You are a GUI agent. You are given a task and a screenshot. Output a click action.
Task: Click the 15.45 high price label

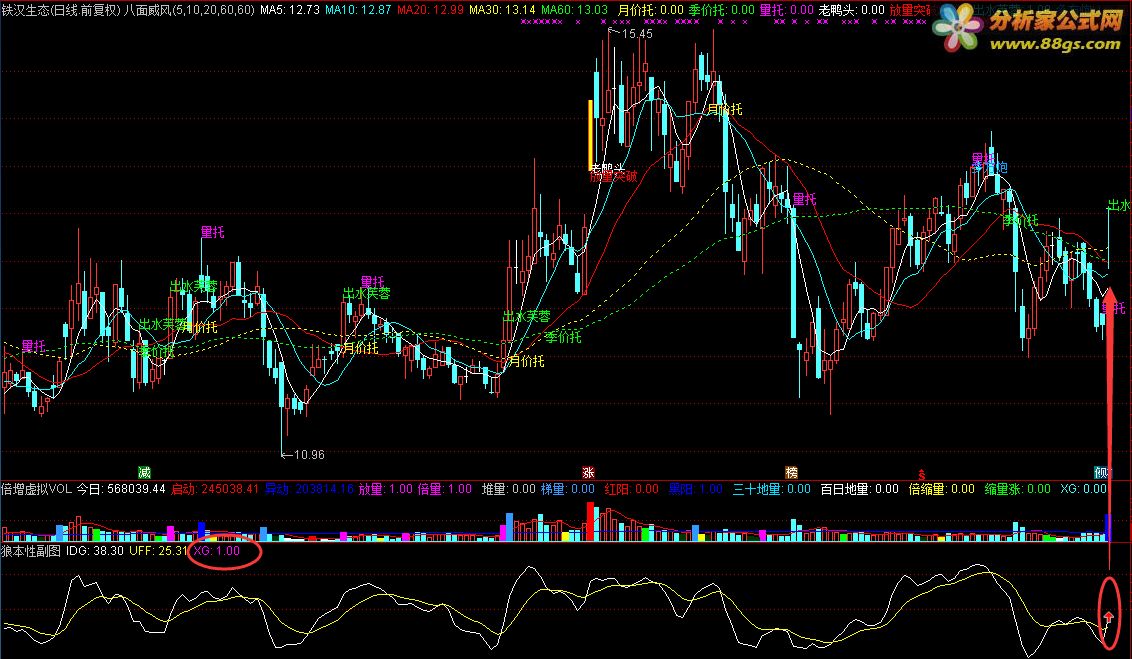tap(636, 34)
